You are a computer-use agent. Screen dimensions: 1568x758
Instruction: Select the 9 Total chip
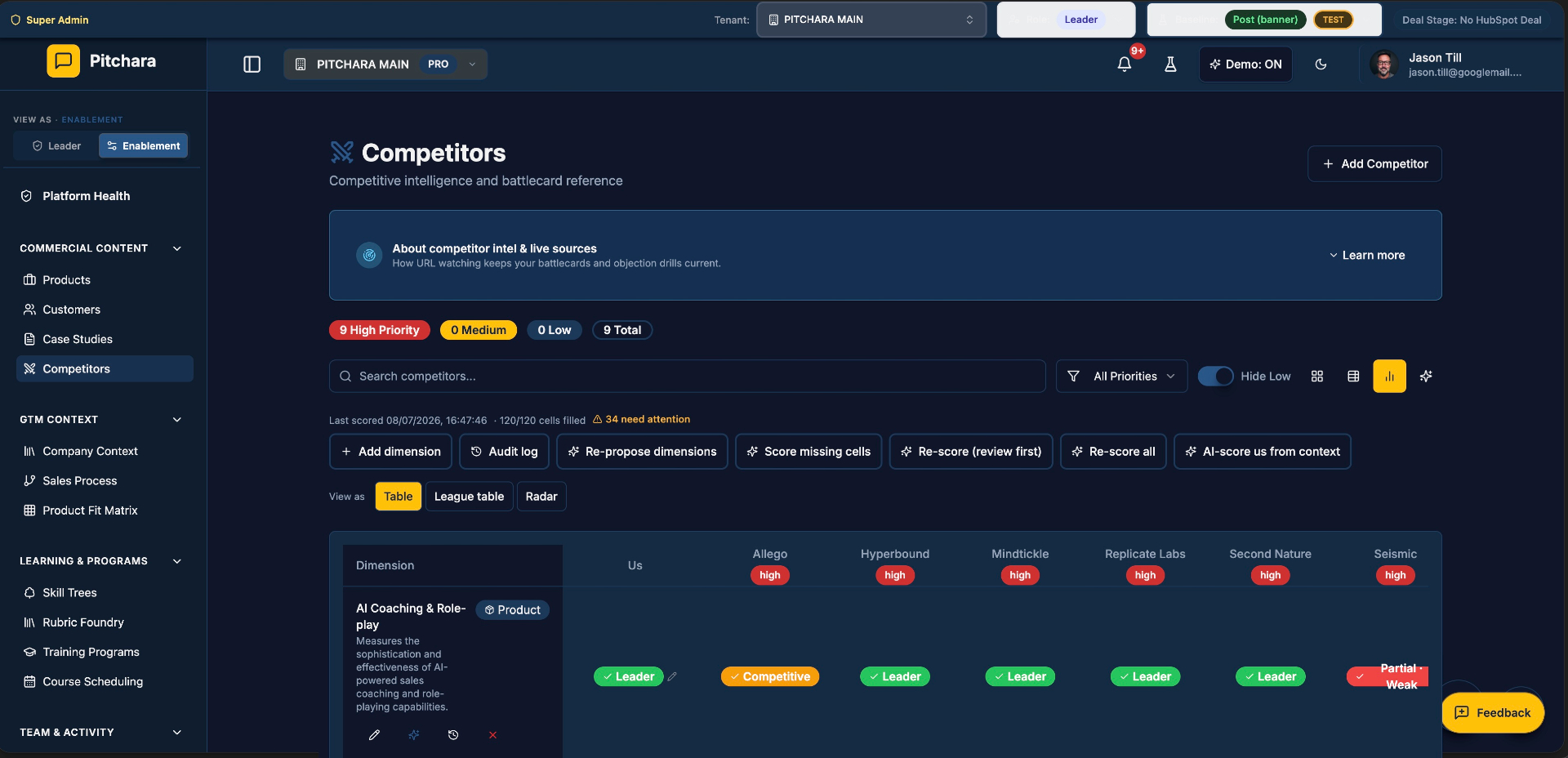(622, 330)
